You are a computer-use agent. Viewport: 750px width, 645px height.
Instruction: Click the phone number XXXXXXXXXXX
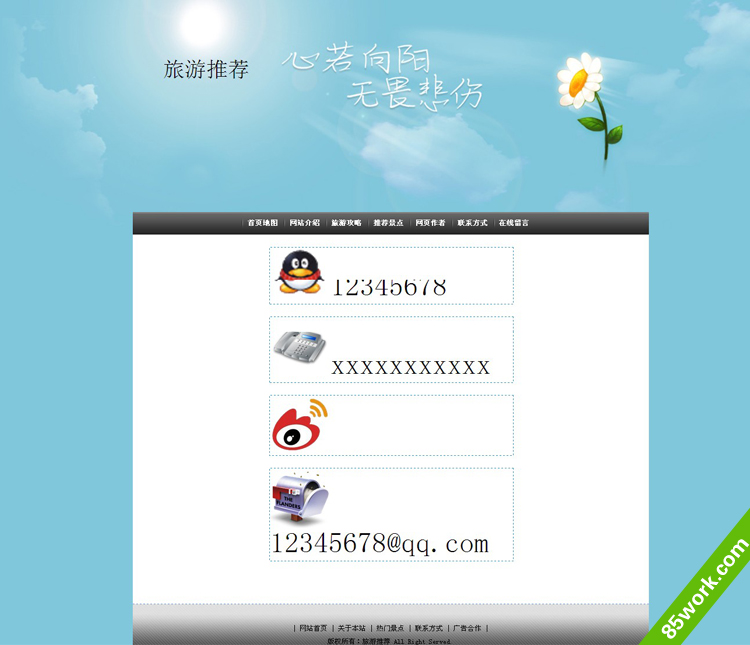coord(411,367)
